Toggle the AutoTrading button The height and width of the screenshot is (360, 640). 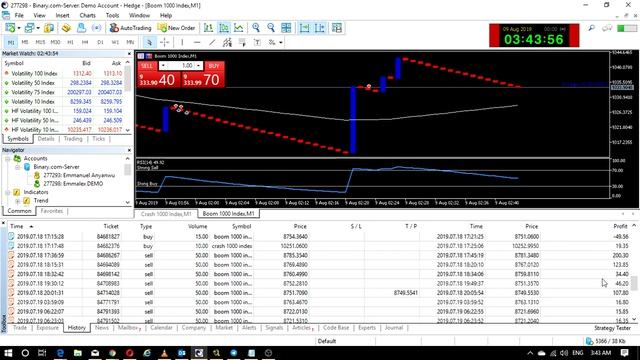(x=130, y=28)
